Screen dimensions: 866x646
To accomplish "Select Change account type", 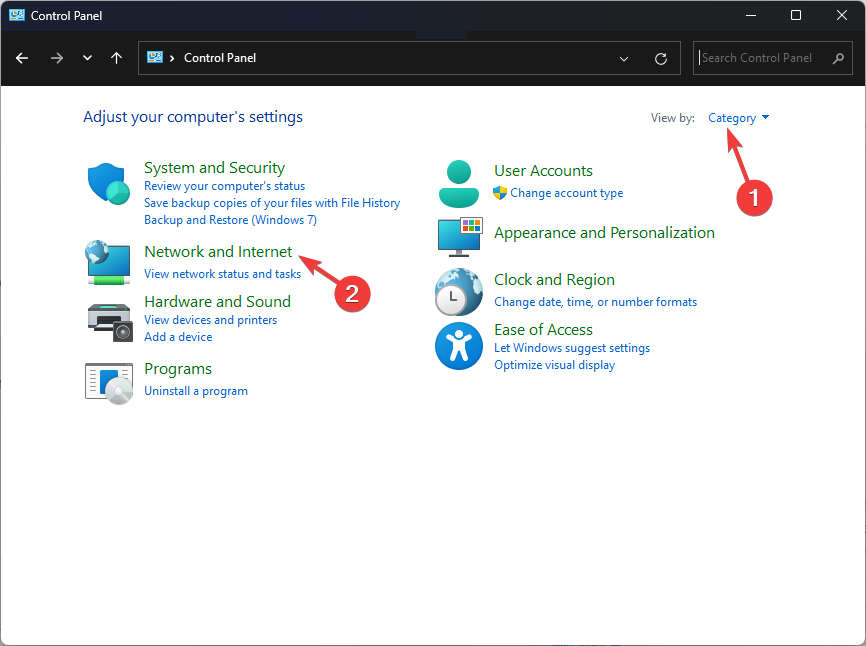I will pos(567,193).
